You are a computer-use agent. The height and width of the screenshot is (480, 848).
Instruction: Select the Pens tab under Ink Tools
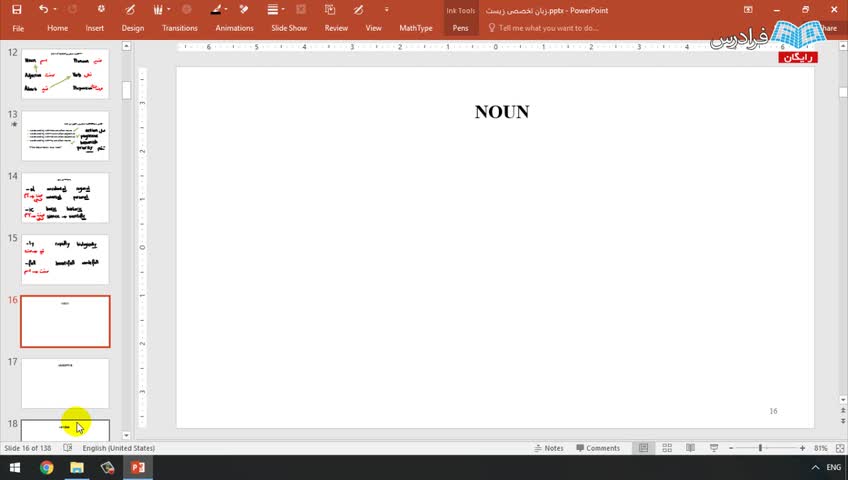(460, 28)
